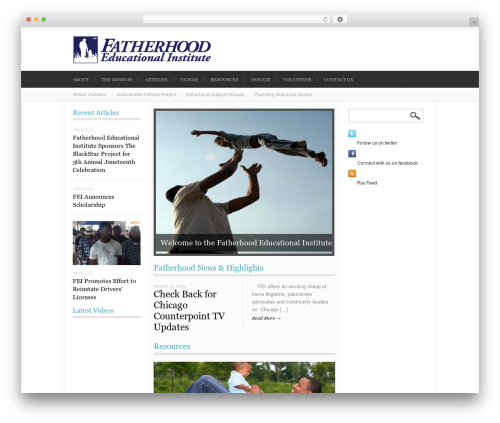This screenshot has width=500, height=423.
Task: Click the Rss Feed text link
Action: coord(367,183)
